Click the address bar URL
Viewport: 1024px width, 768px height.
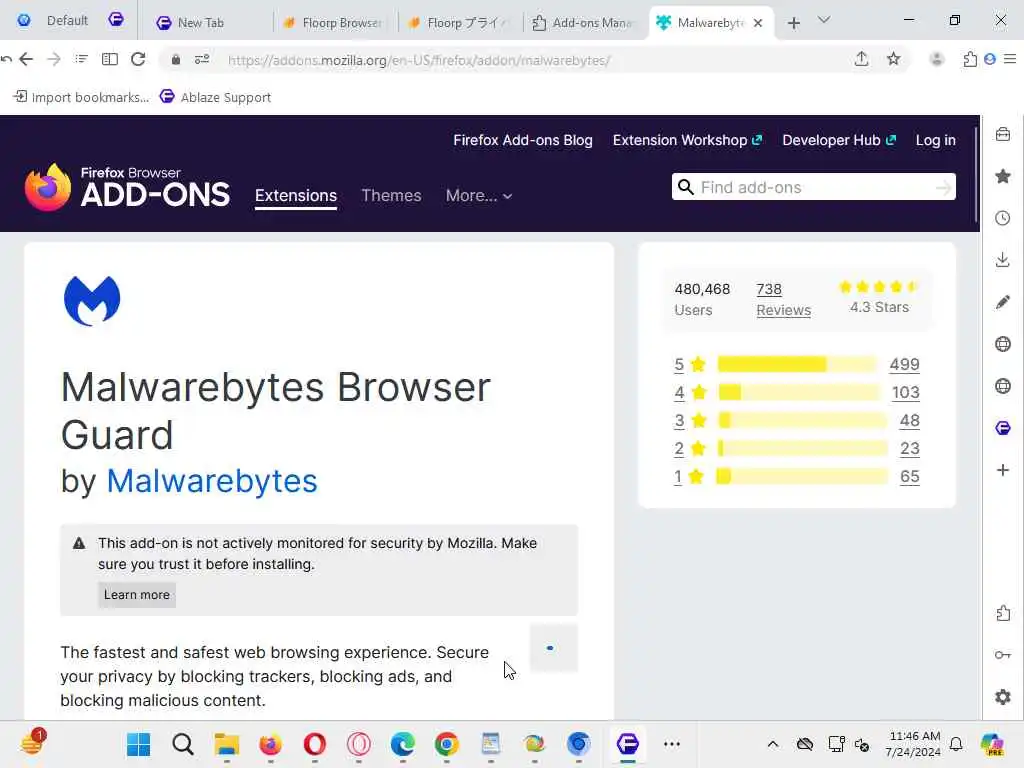click(419, 60)
